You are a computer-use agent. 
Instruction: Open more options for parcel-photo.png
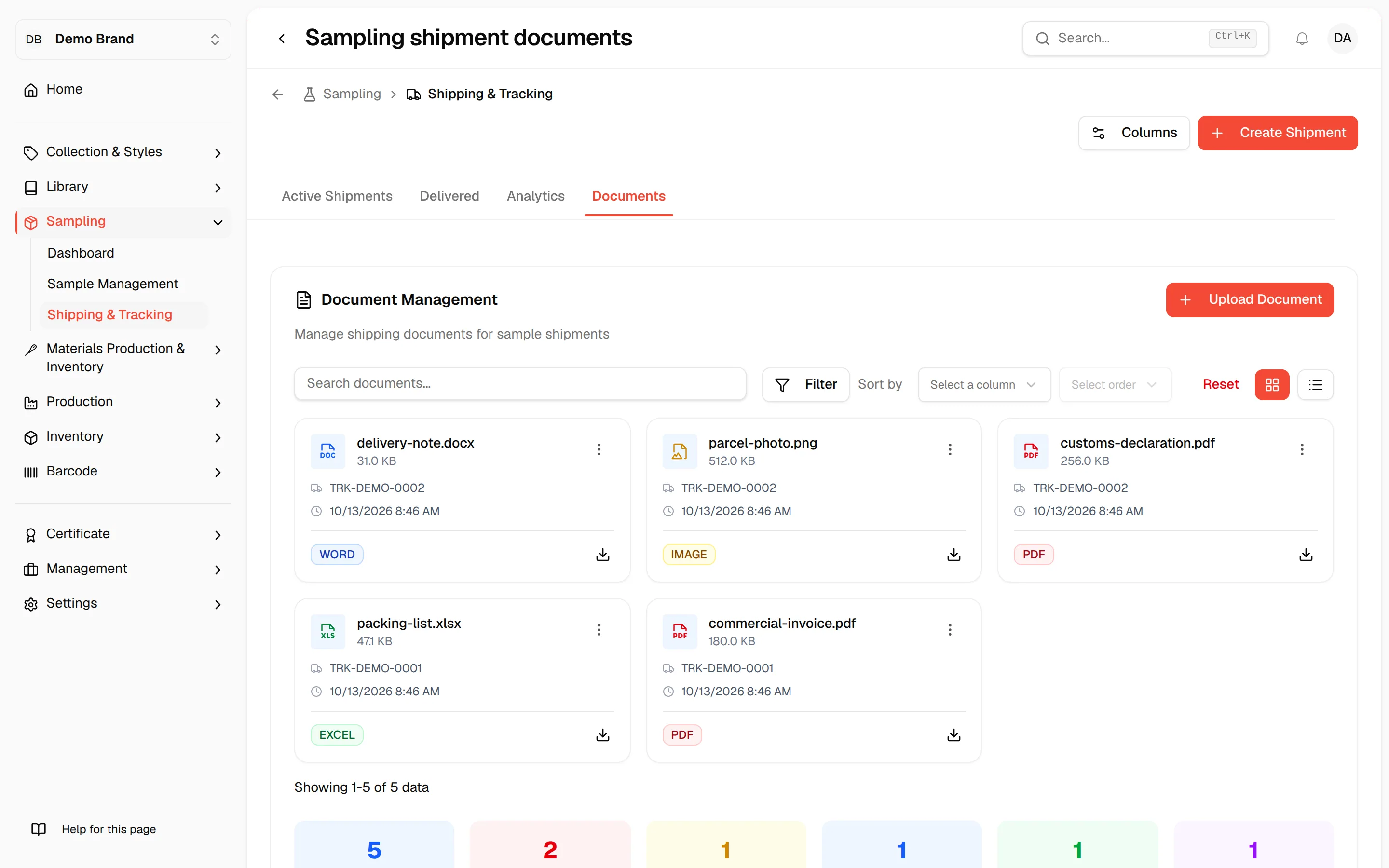pos(950,449)
